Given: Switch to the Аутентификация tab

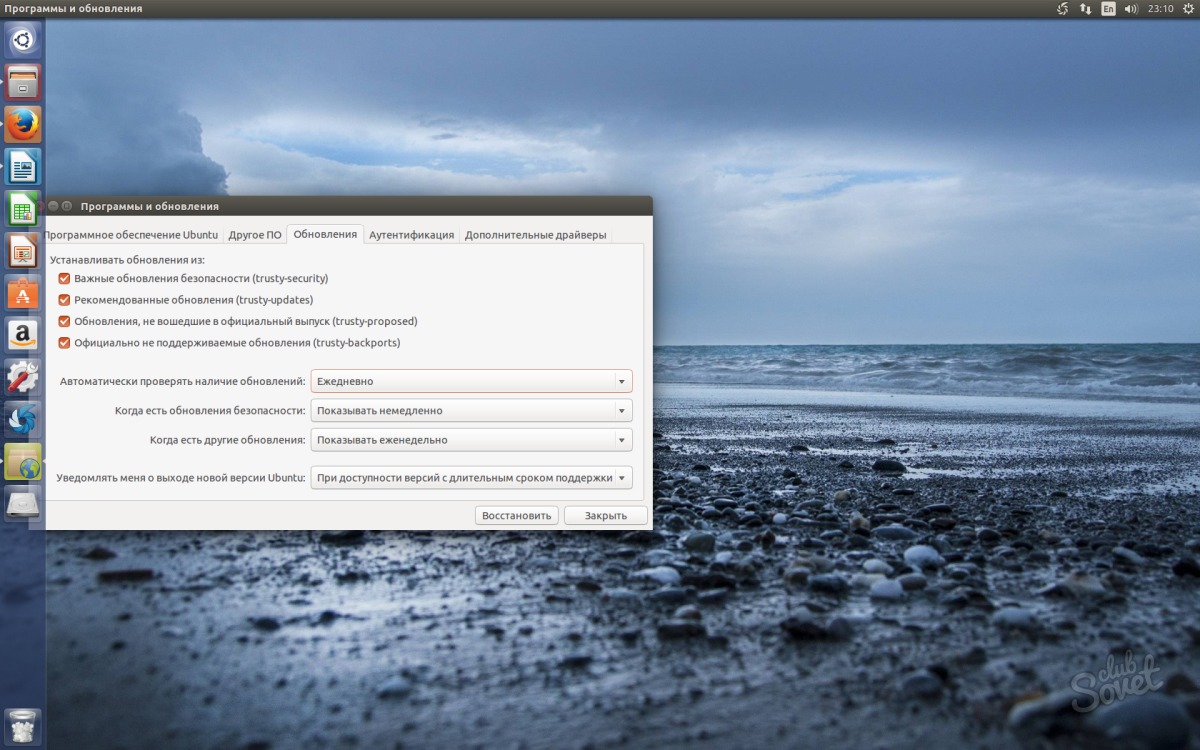Looking at the screenshot, I should tap(411, 235).
